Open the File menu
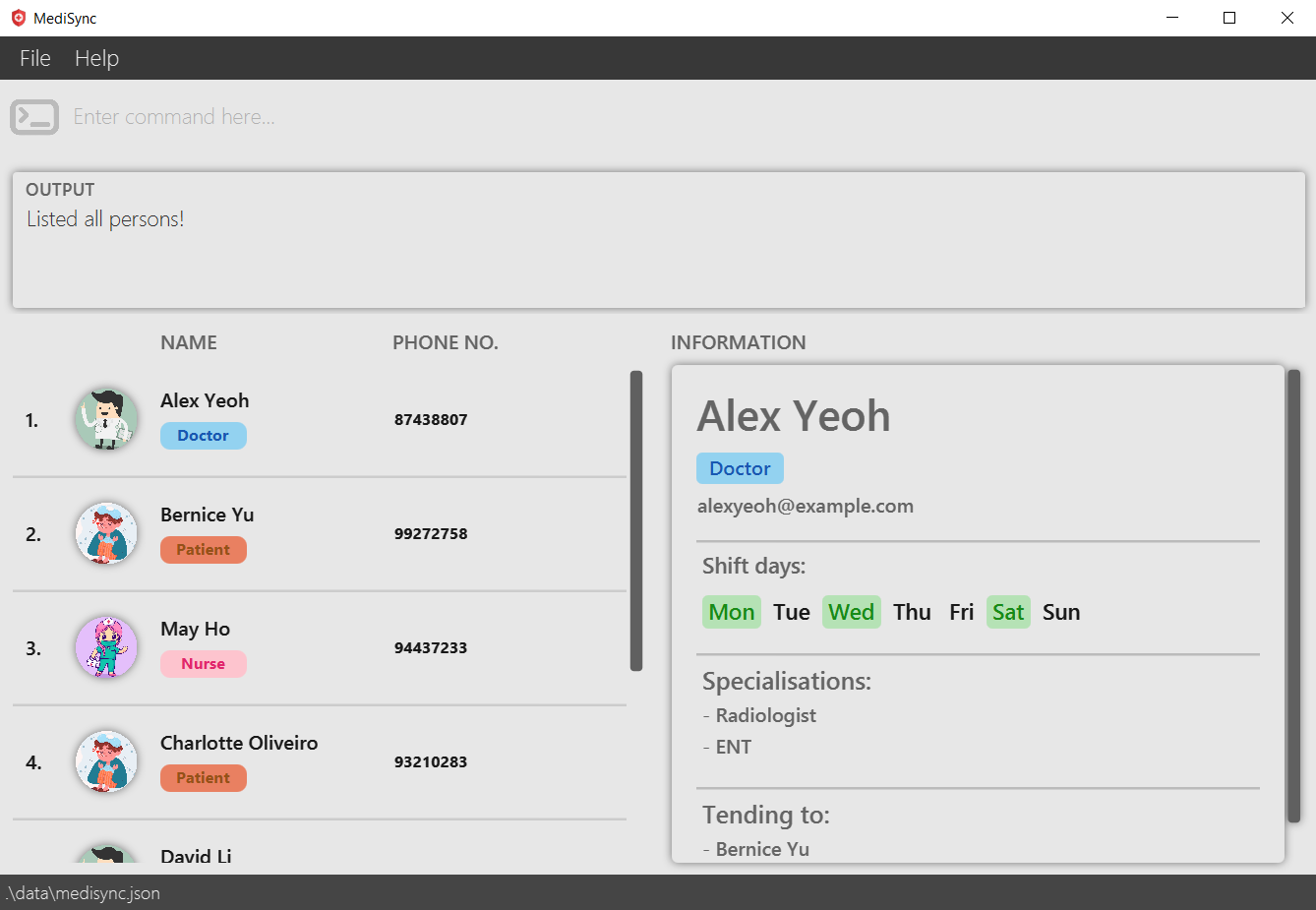Viewport: 1316px width, 910px height. (x=35, y=58)
